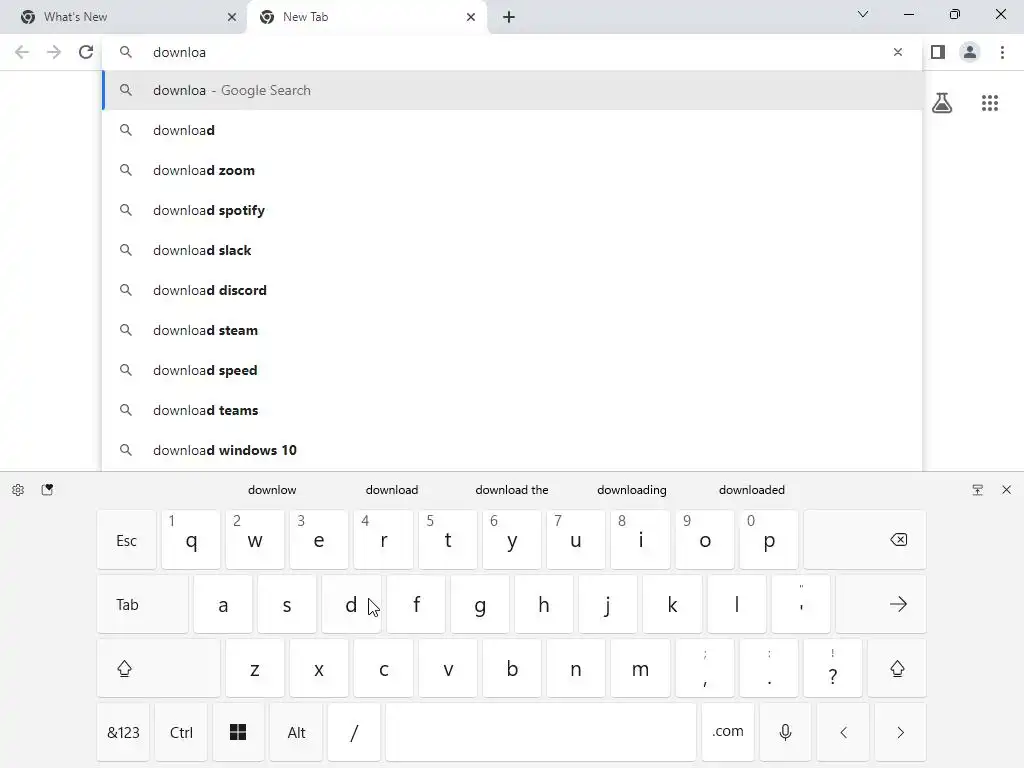Select the 'download speed' suggestion
1024x768 pixels.
click(512, 370)
